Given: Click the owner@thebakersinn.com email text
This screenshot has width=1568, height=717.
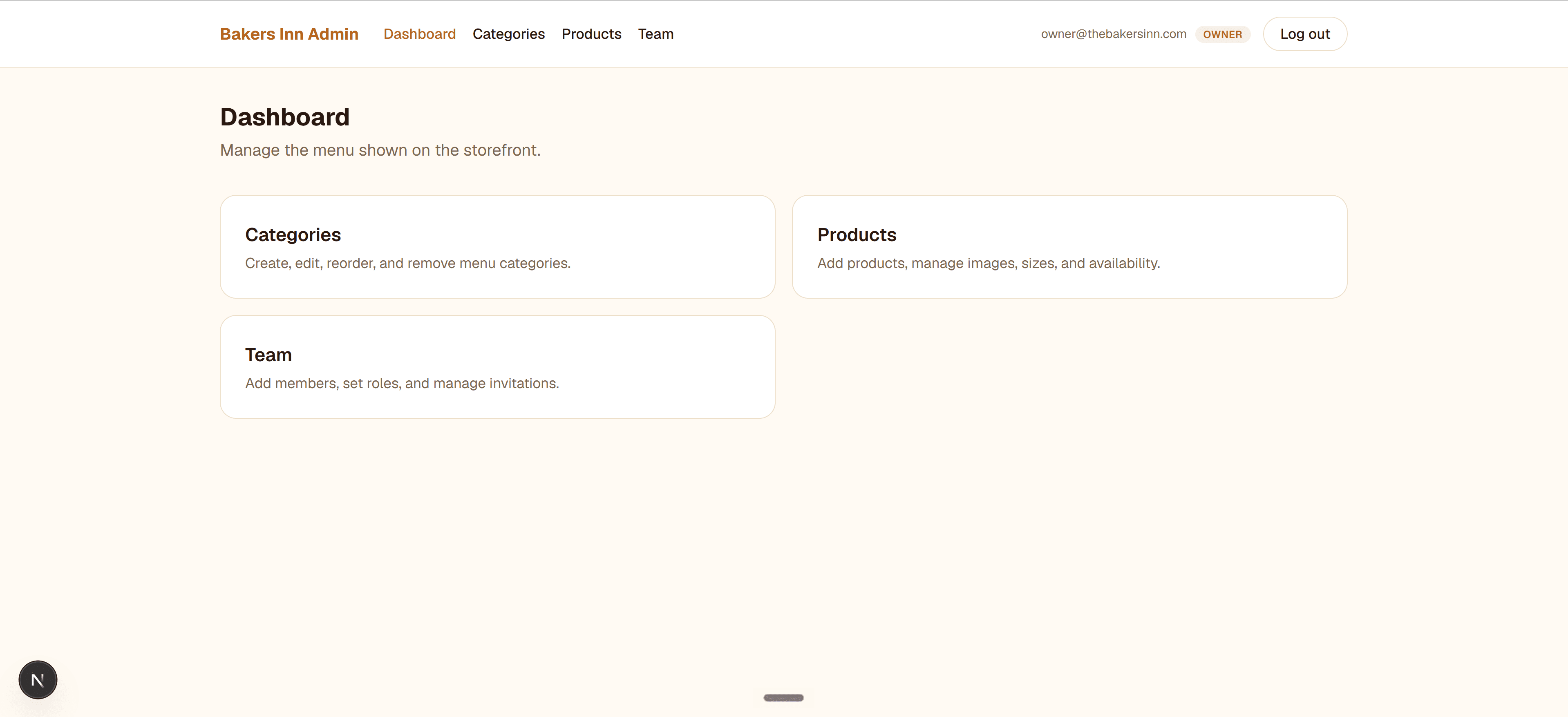Looking at the screenshot, I should pyautogui.click(x=1113, y=34).
